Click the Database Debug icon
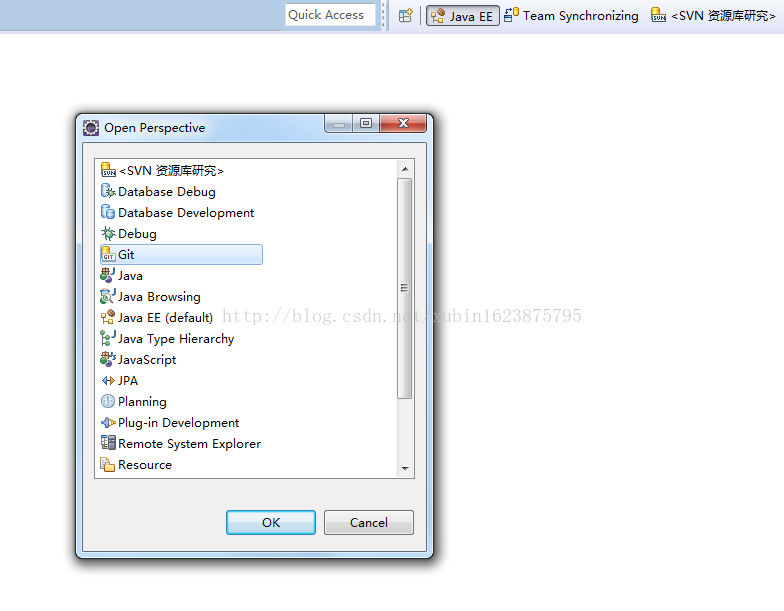This screenshot has width=784, height=611. click(x=108, y=191)
